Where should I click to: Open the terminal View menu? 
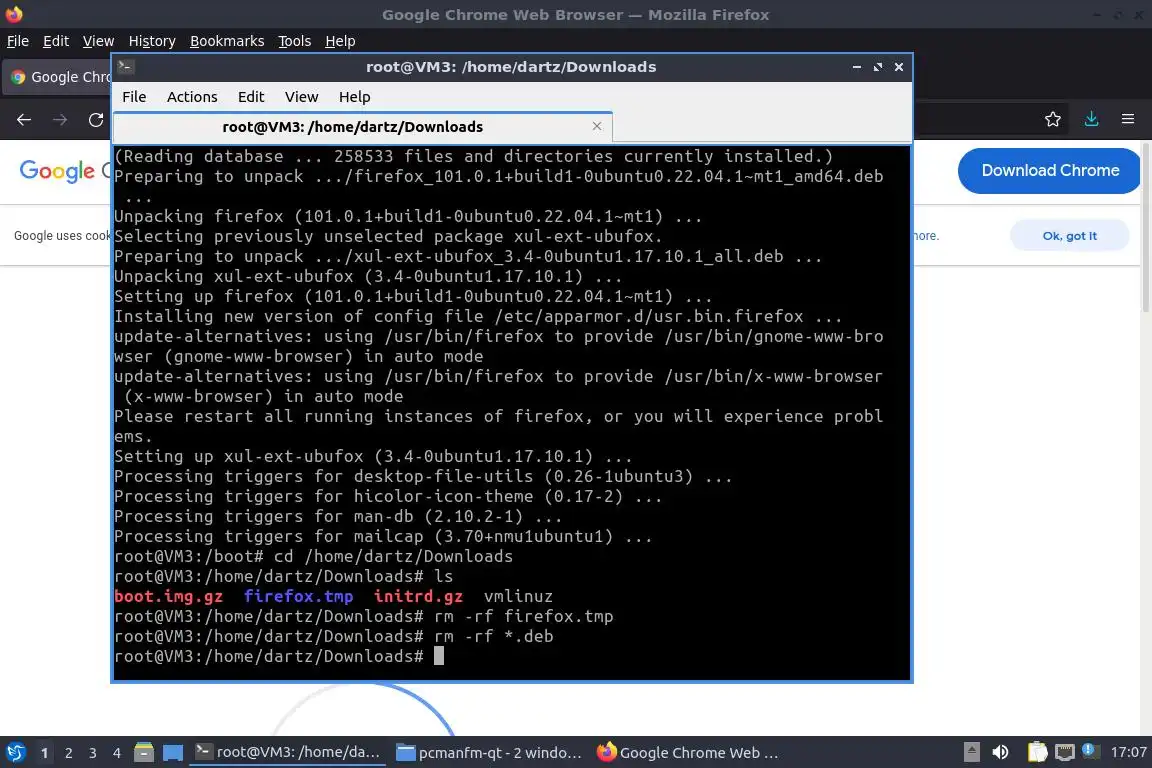tap(301, 97)
